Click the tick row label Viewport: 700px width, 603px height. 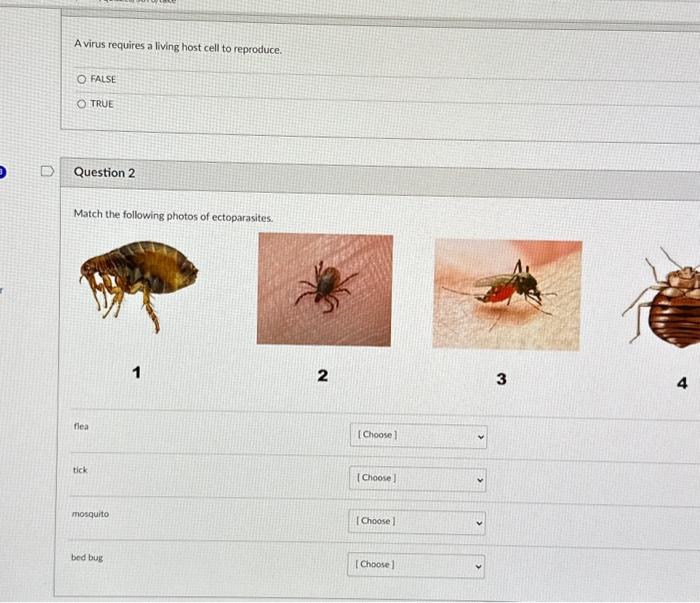[80, 470]
